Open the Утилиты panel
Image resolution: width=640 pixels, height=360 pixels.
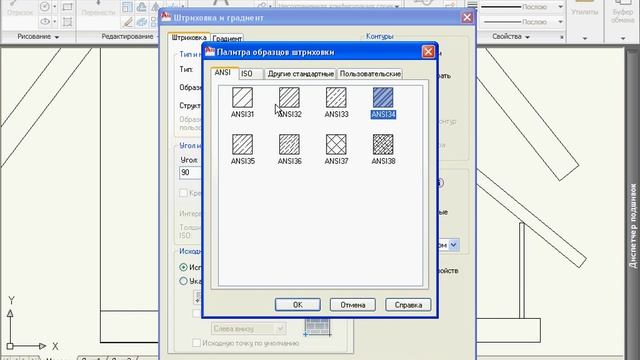[584, 11]
